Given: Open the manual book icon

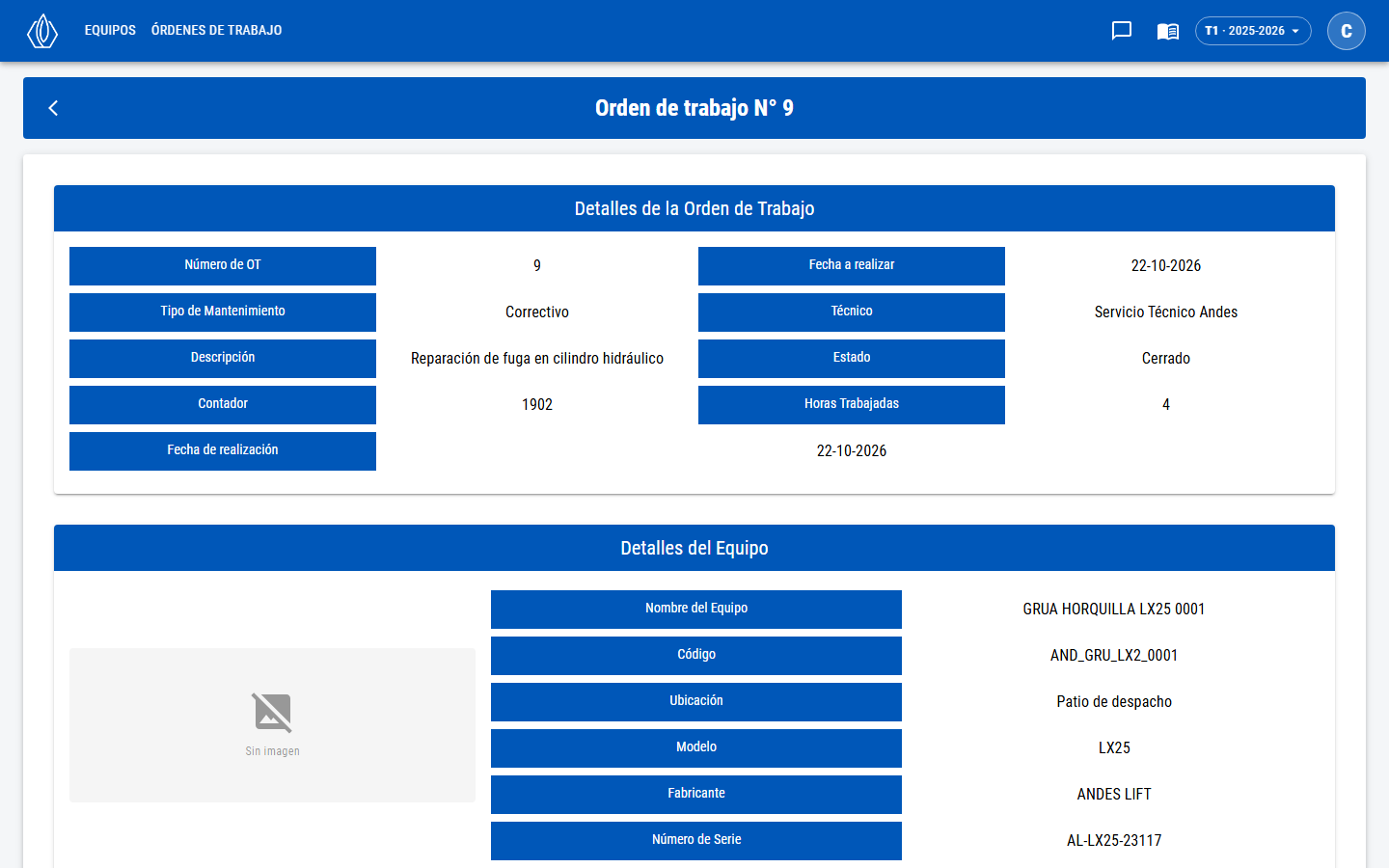Looking at the screenshot, I should [x=1168, y=31].
